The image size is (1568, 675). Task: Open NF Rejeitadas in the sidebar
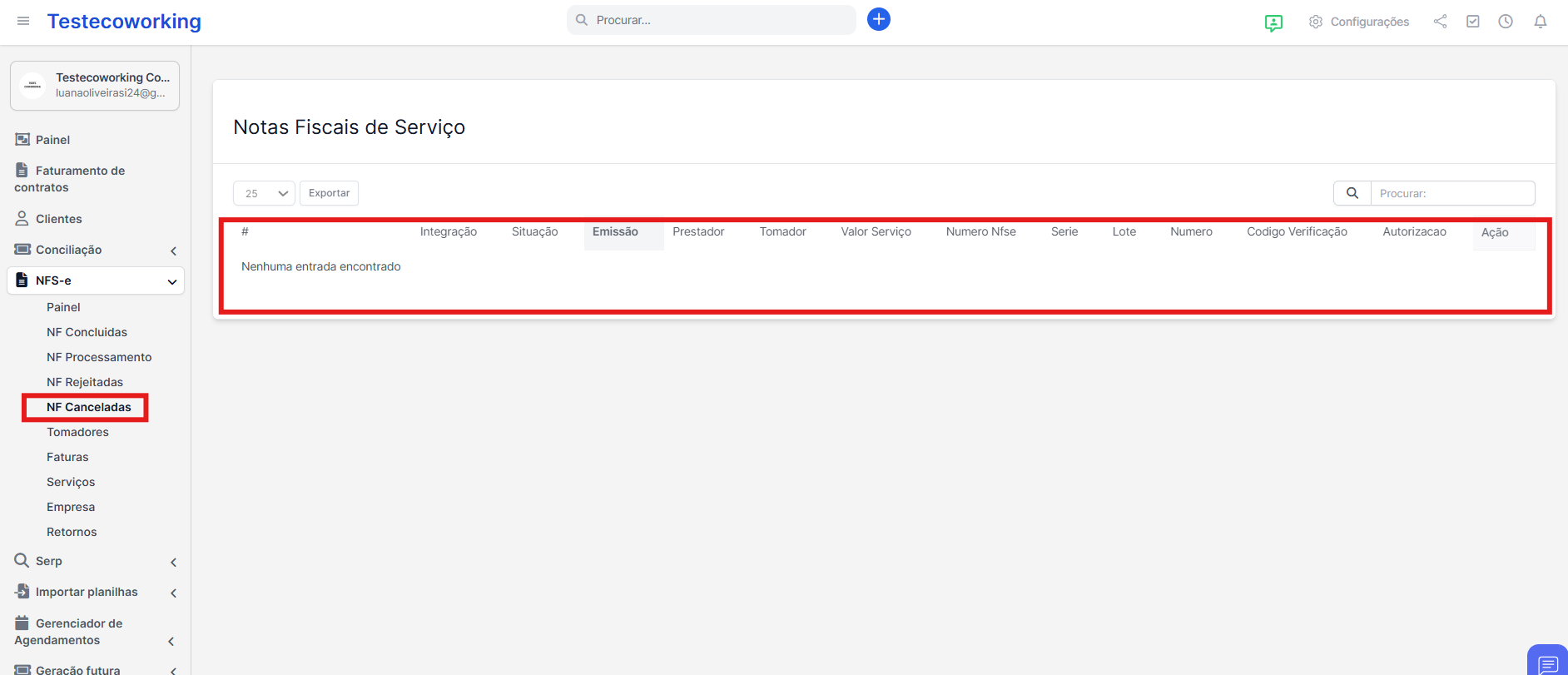point(85,382)
